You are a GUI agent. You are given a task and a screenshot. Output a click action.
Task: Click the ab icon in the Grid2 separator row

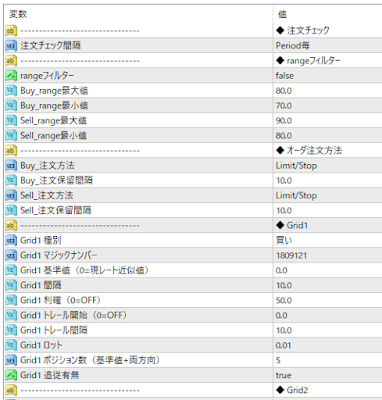[x=11, y=390]
